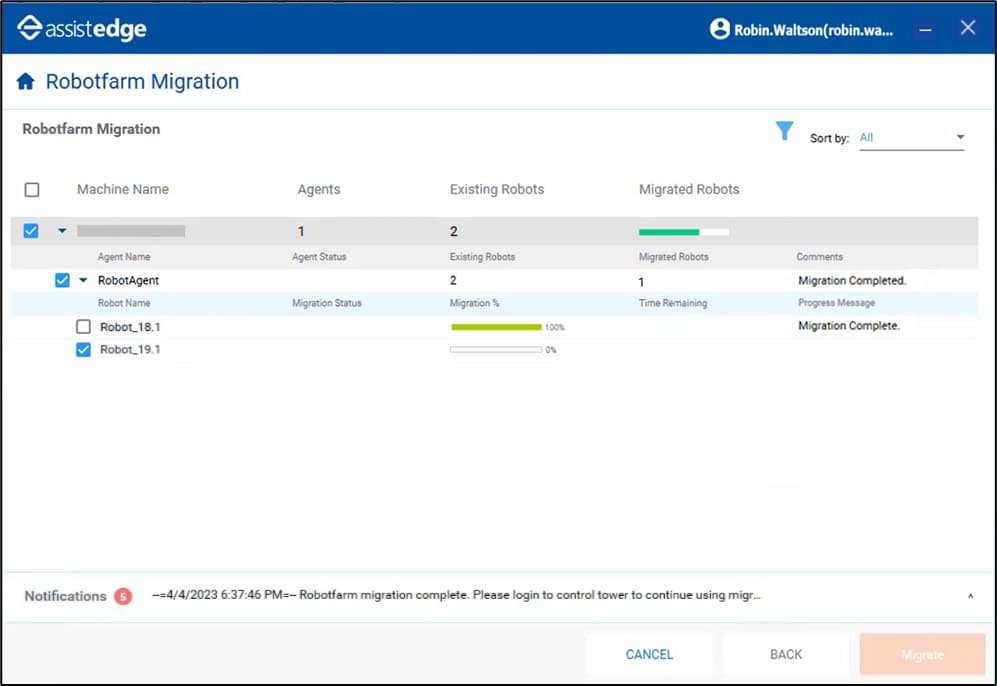
Task: Expand notifications panel with the caret icon
Action: [x=969, y=596]
